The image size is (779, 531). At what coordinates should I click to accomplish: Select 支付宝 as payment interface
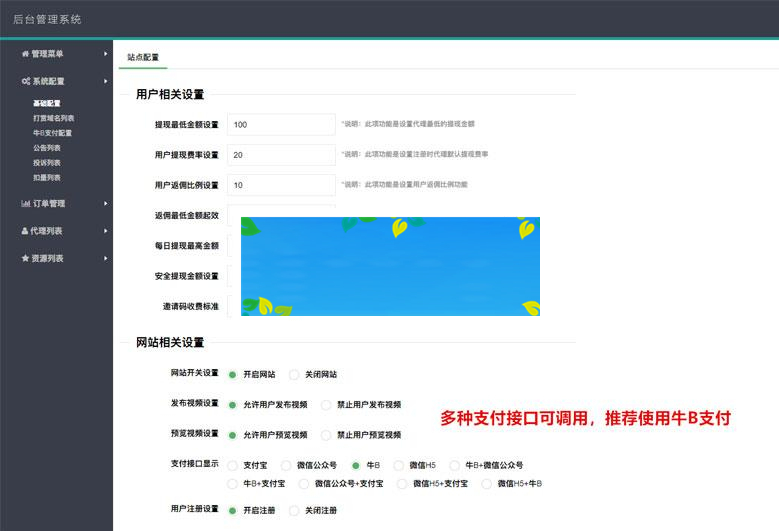point(233,465)
